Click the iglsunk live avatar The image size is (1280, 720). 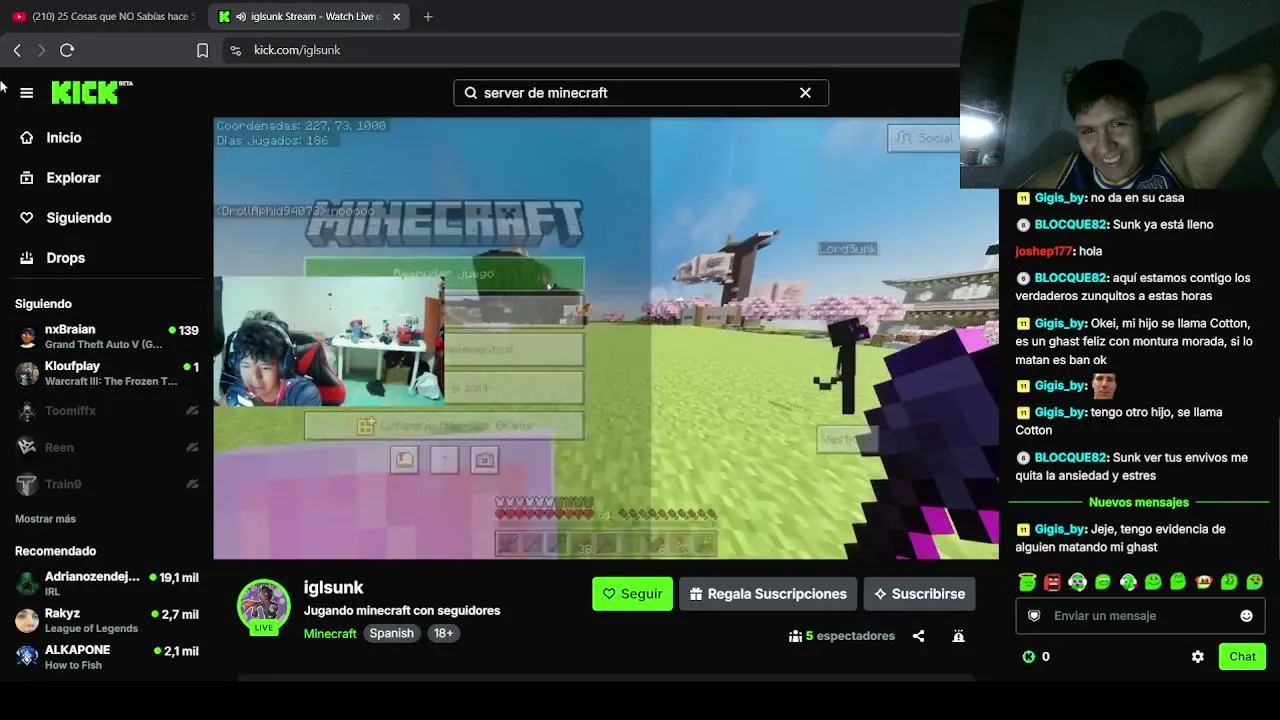pos(263,606)
